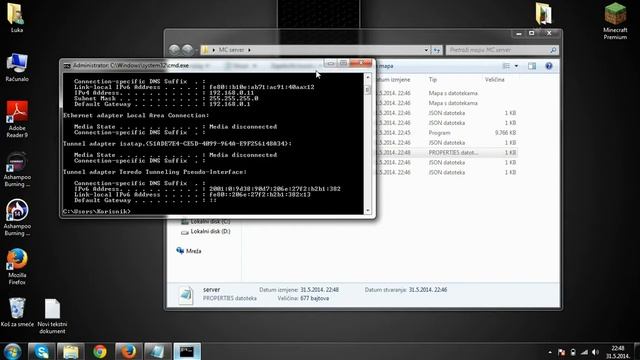Open the upper Ashampoo Burning shortcut
This screenshot has height=360, width=640.
pos(17,169)
